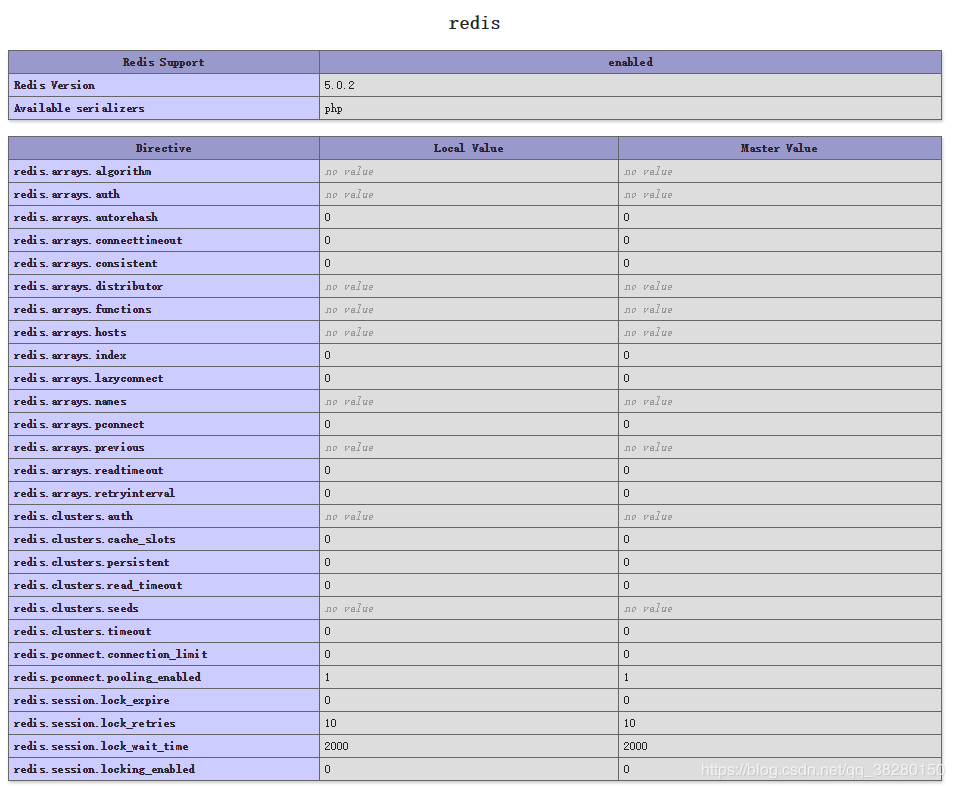Click master value '0' of redis.arrays.retryinterval
Viewport: 955px width, 789px height.
coord(627,494)
